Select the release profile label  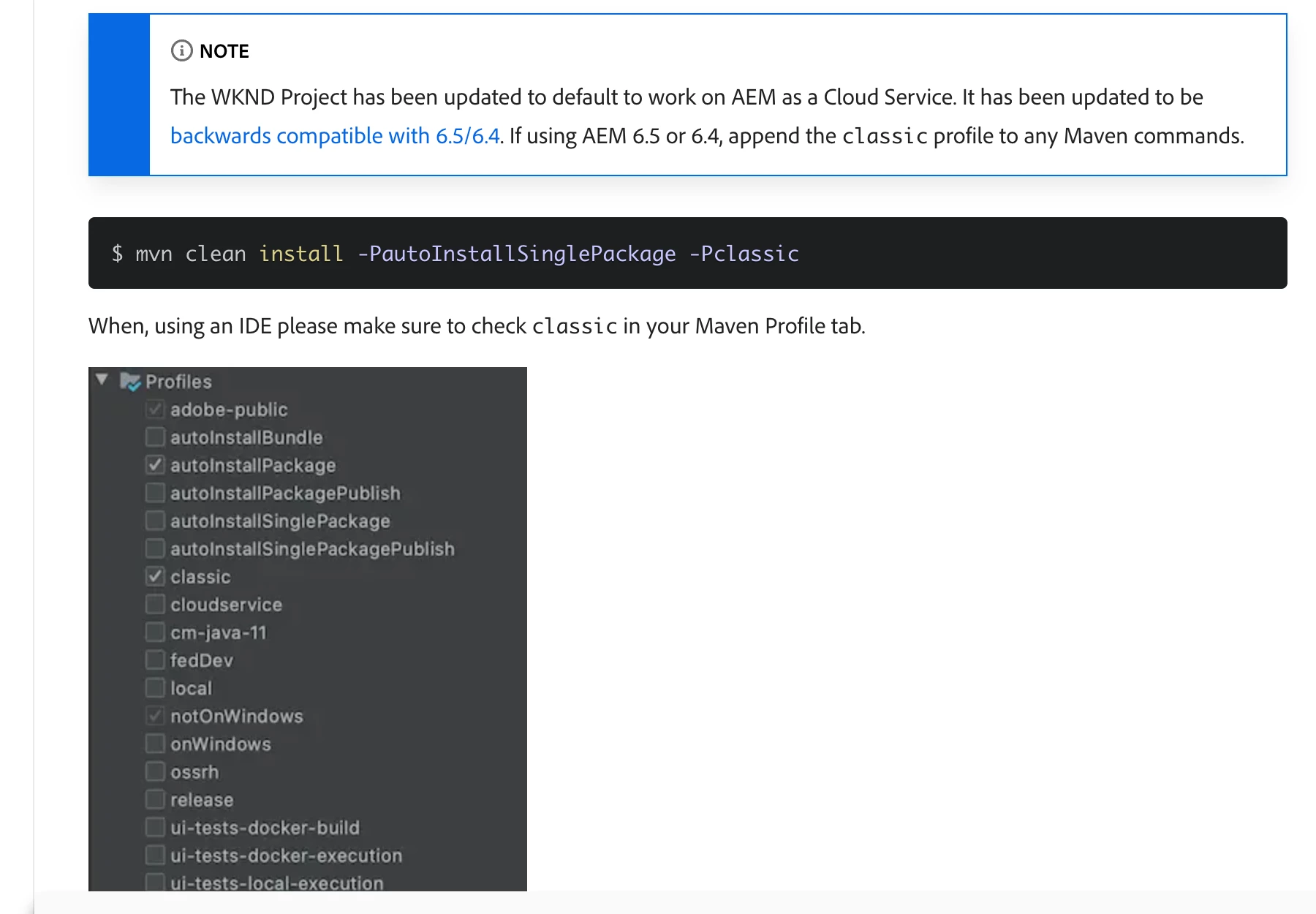click(202, 800)
